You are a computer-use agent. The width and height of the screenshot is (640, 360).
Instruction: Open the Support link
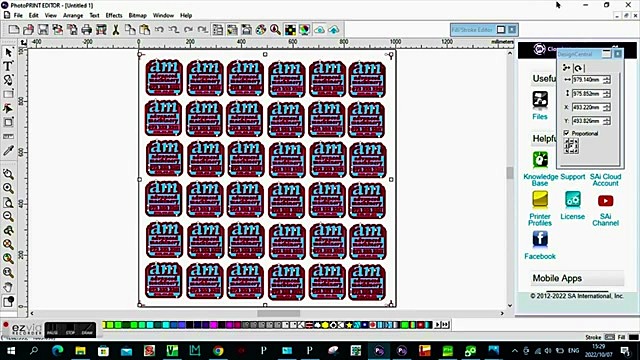pyautogui.click(x=573, y=177)
